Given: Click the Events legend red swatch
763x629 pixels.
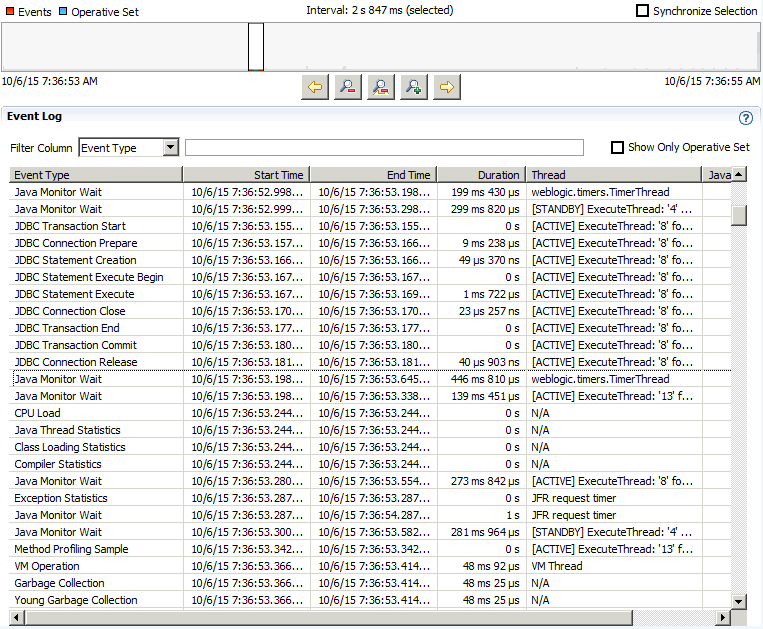Looking at the screenshot, I should click(10, 11).
